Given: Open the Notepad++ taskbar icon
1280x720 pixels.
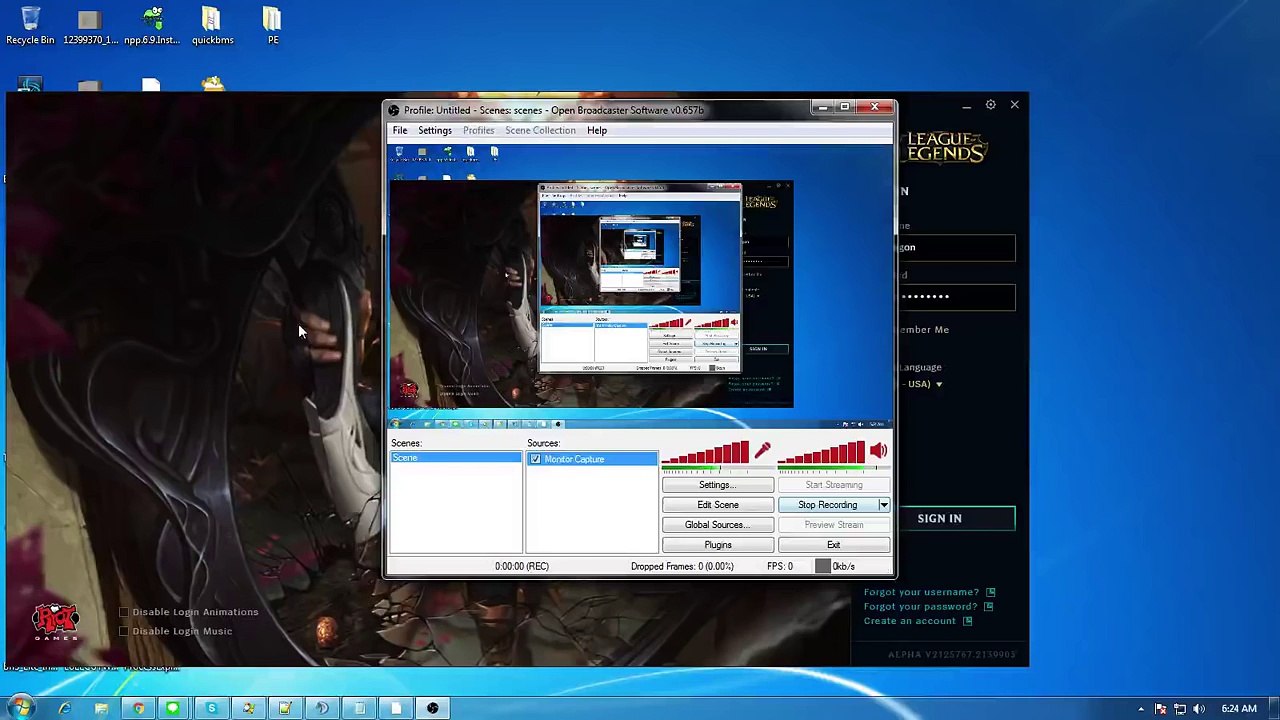Looking at the screenshot, I should (x=285, y=709).
